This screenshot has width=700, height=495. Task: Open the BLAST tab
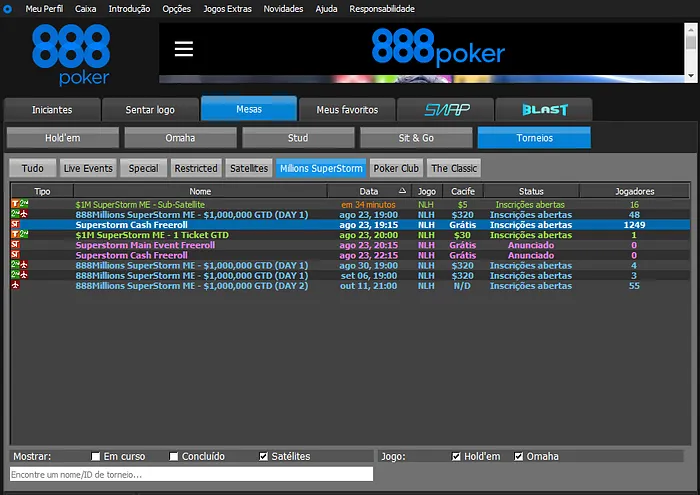click(544, 109)
